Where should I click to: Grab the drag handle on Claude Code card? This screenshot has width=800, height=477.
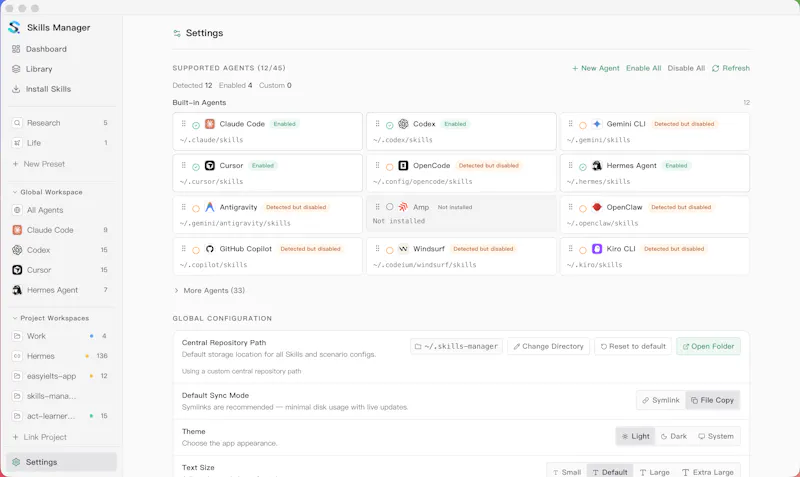[184, 123]
